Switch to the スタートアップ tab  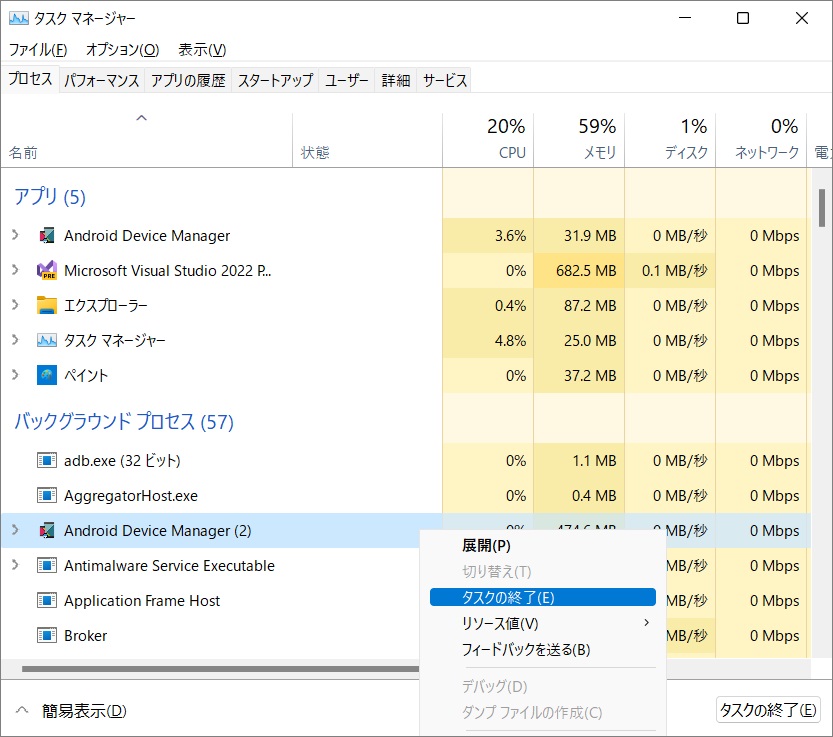point(275,80)
